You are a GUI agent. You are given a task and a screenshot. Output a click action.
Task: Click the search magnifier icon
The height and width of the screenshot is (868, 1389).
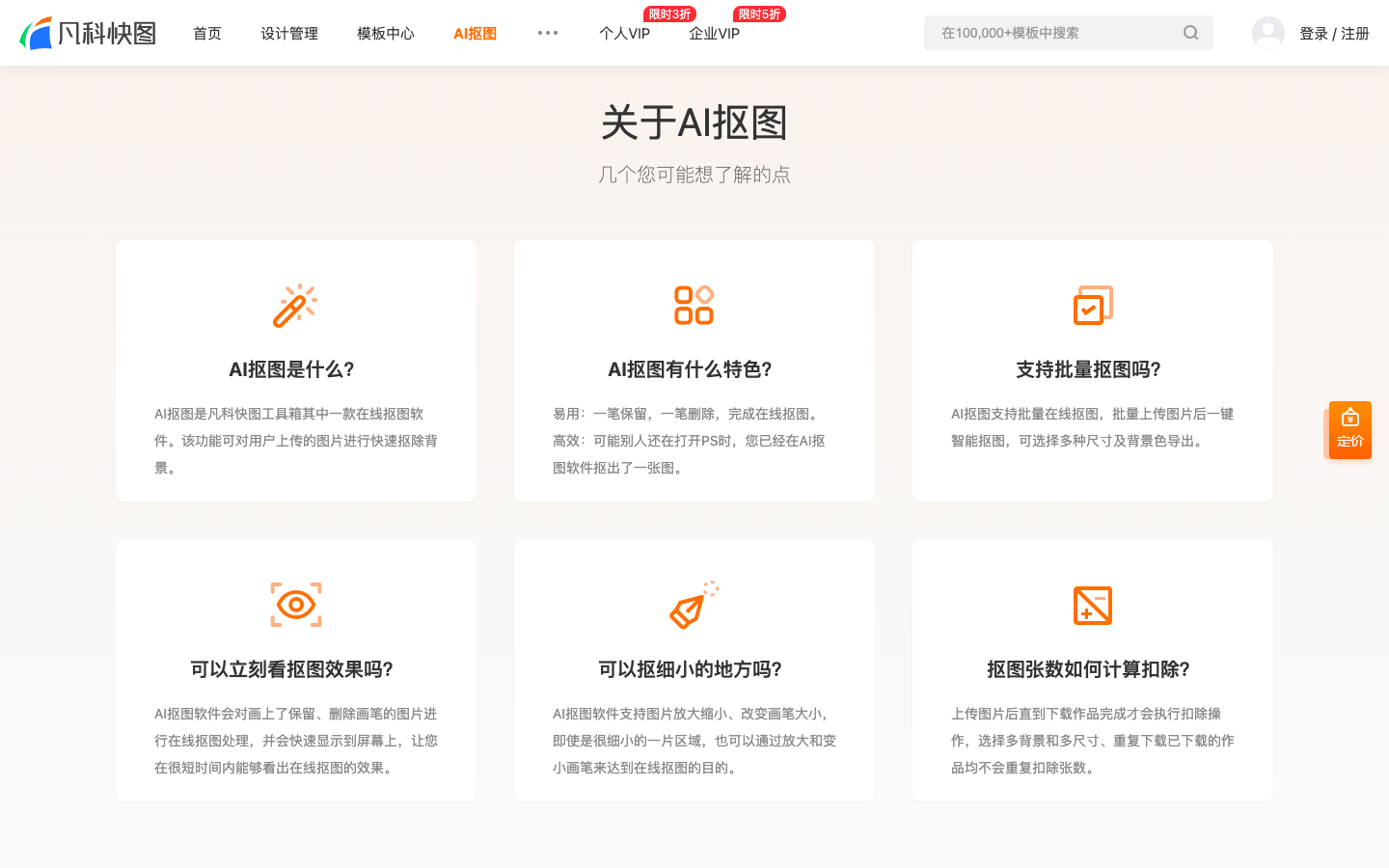pyautogui.click(x=1190, y=32)
